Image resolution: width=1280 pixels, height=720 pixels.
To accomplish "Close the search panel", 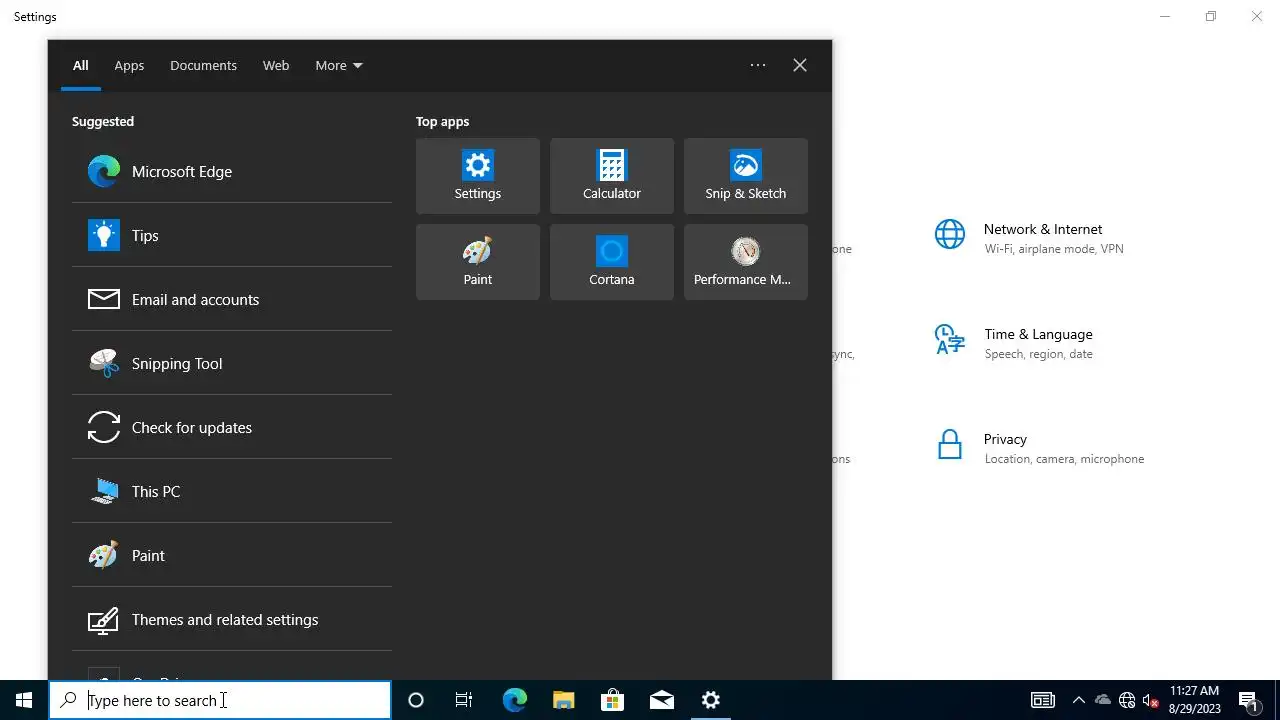I will coord(800,65).
